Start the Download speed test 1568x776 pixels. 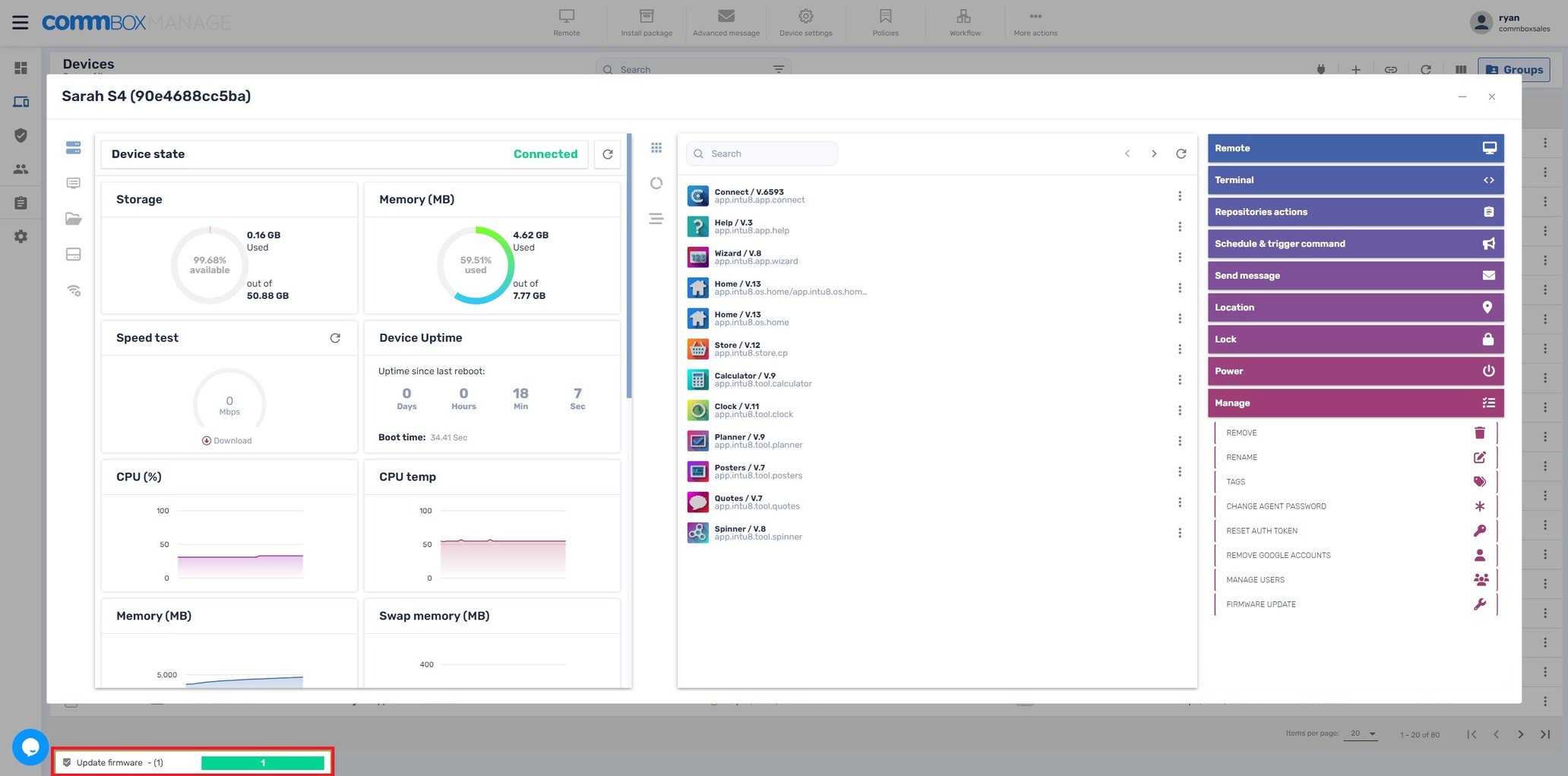[227, 440]
